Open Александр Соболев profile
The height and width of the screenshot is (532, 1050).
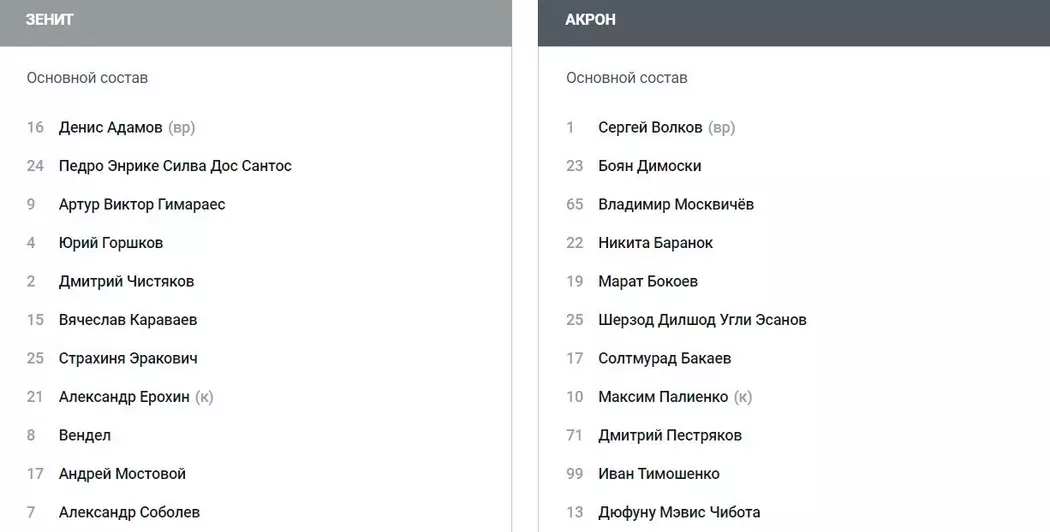click(129, 513)
